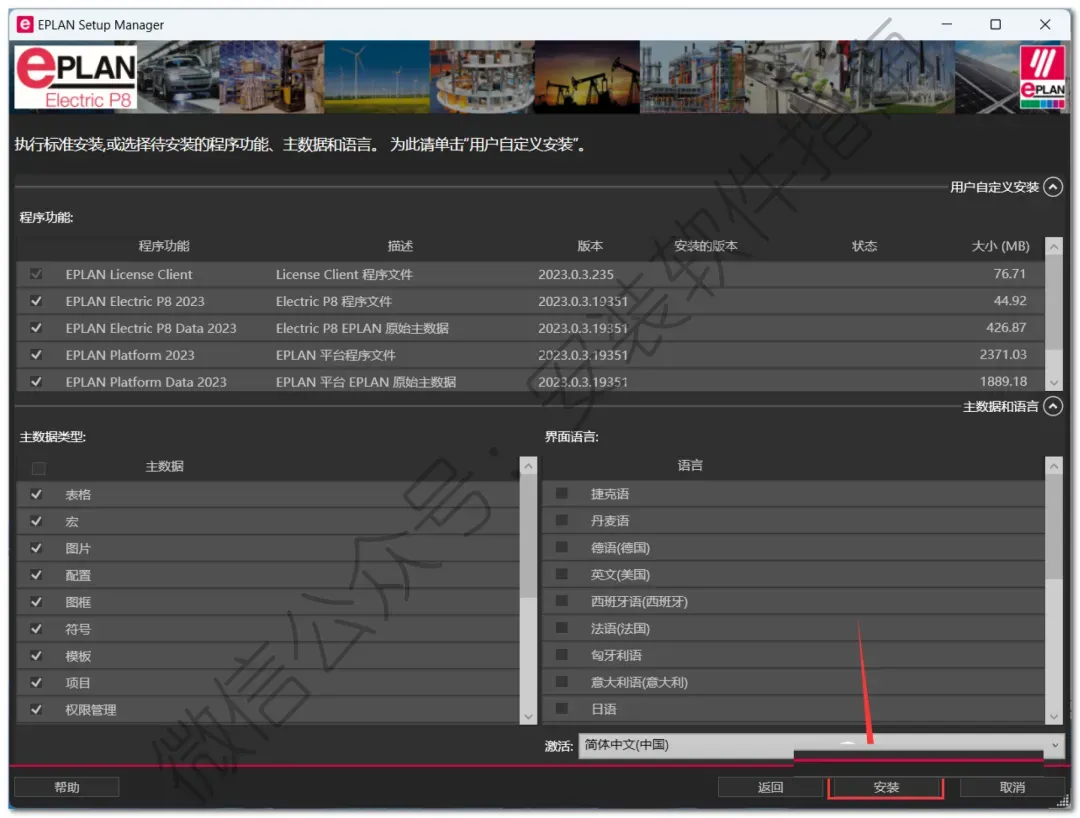The width and height of the screenshot is (1080, 818).
Task: Select the License Client 程序文件 description cell
Action: pyautogui.click(x=344, y=274)
